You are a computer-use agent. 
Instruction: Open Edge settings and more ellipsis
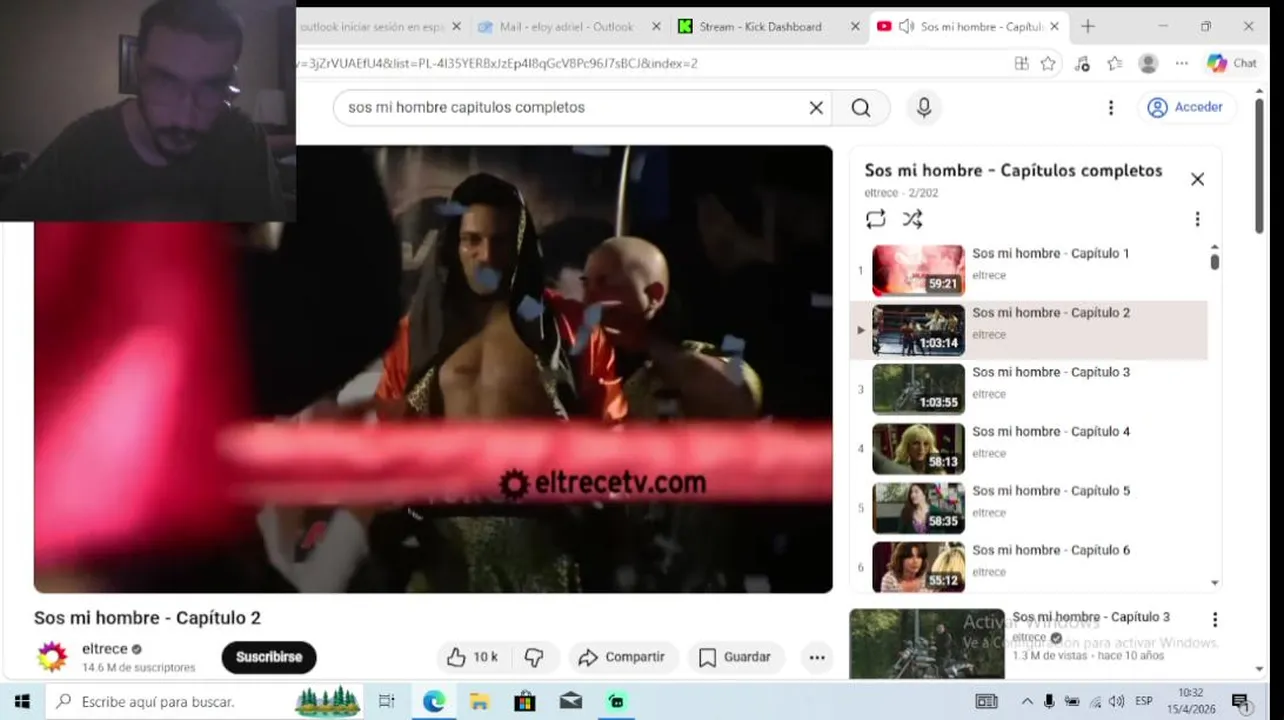1181,63
